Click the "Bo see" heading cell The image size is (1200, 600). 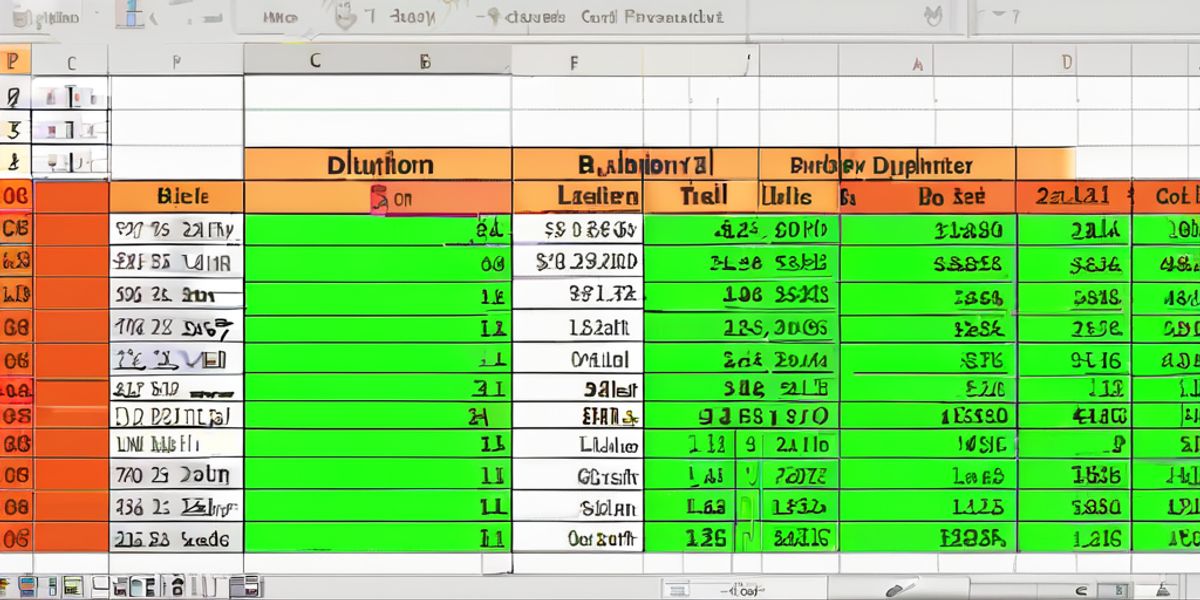(x=928, y=197)
